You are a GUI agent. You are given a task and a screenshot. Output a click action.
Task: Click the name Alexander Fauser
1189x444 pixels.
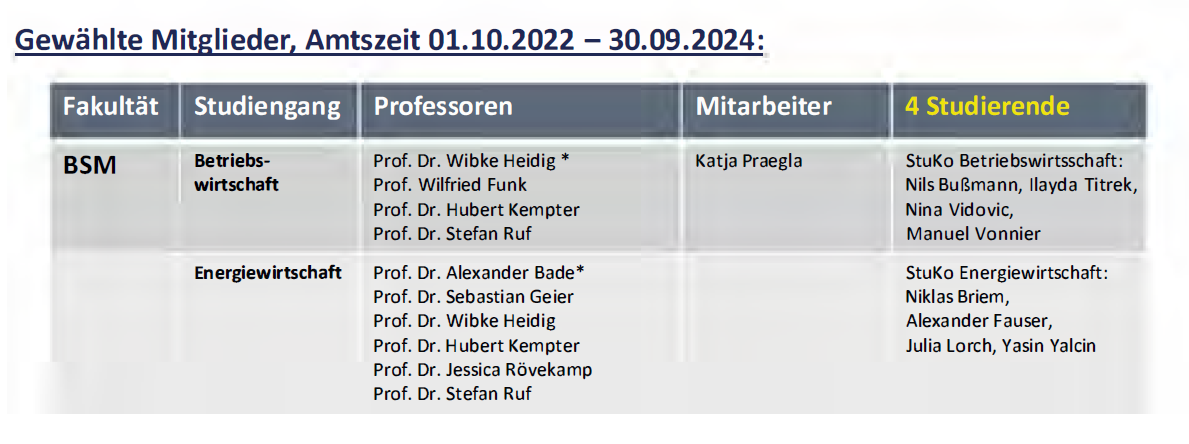point(979,321)
